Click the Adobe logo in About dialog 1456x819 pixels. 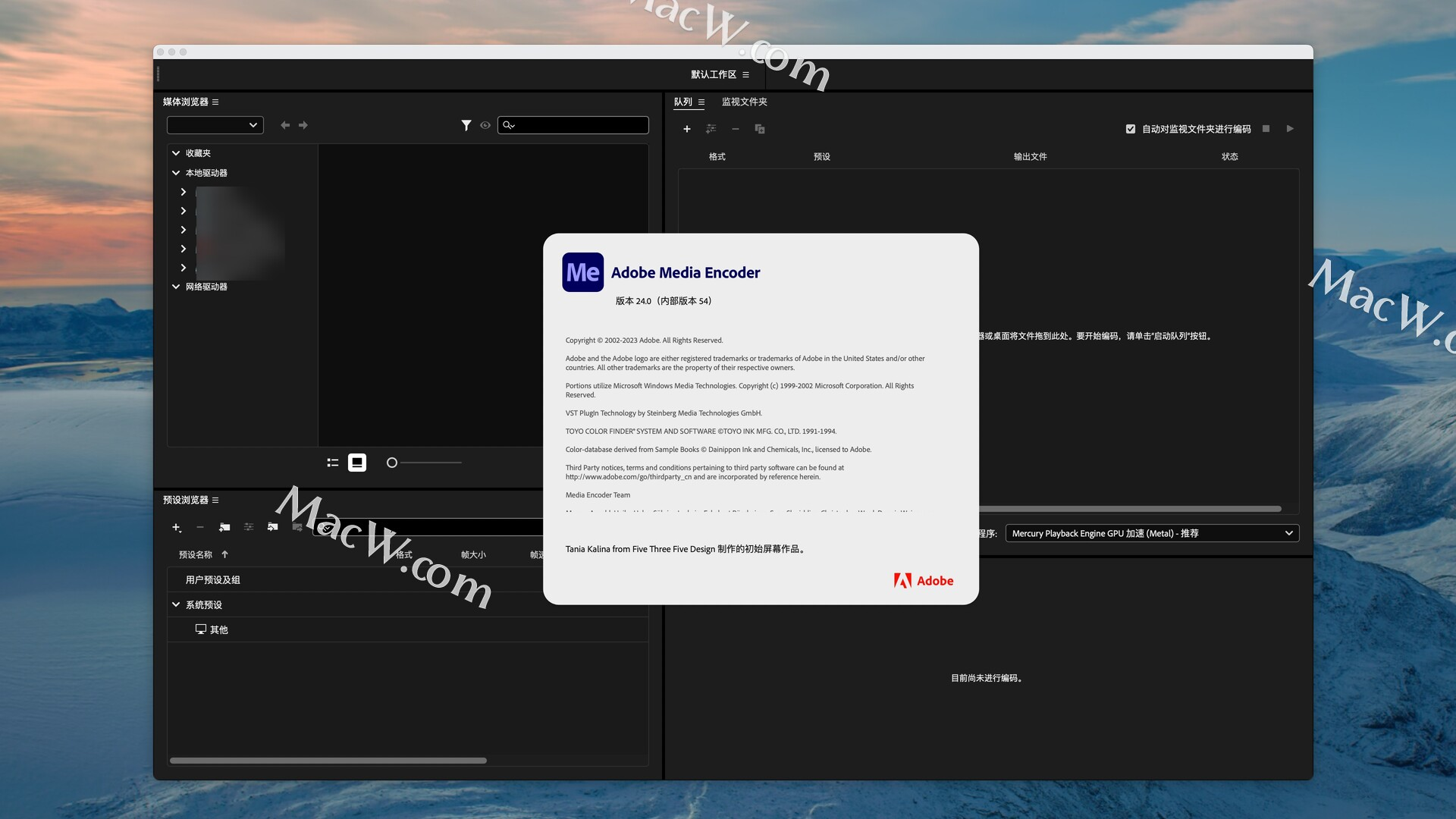click(924, 581)
